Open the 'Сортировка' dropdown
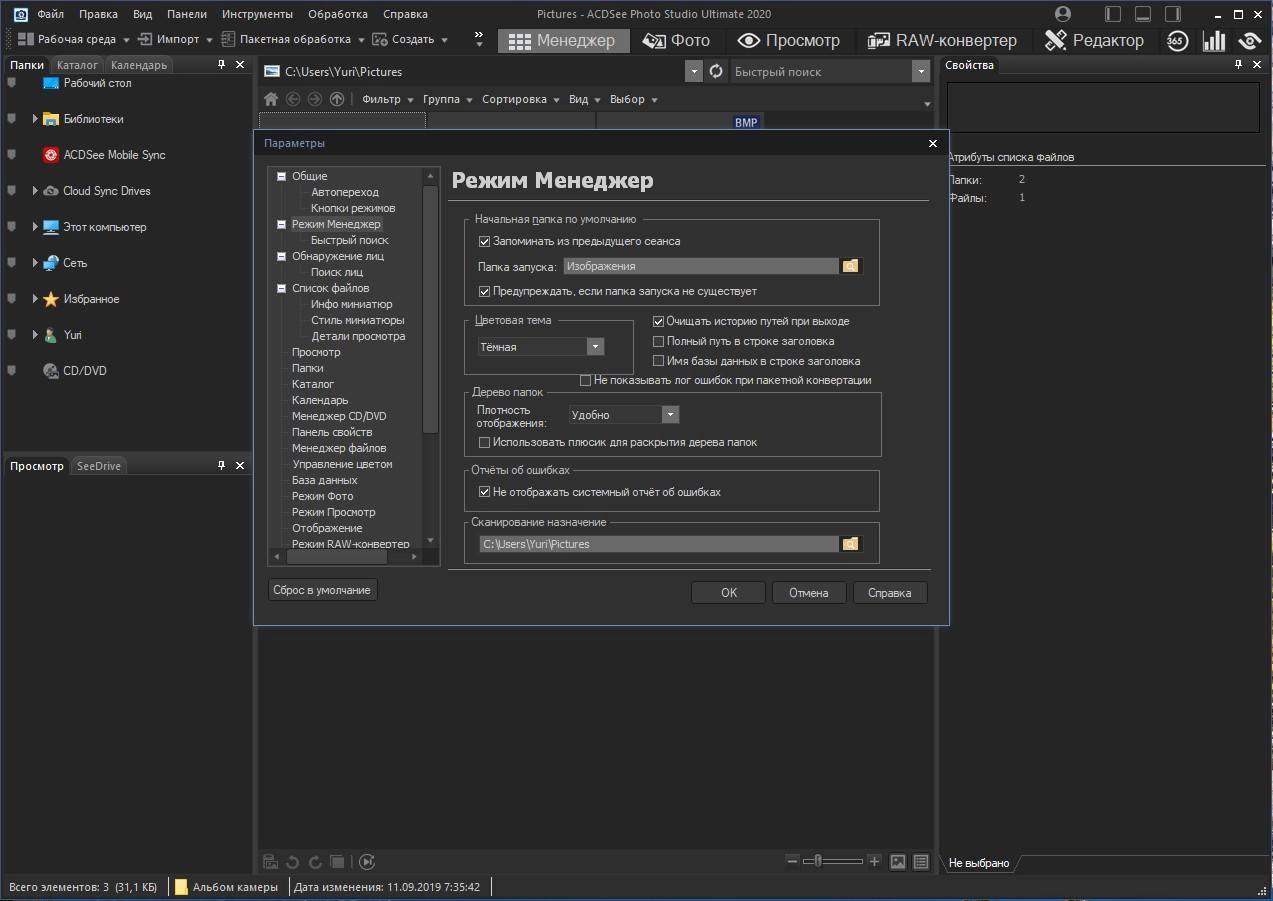1273x901 pixels. 521,99
